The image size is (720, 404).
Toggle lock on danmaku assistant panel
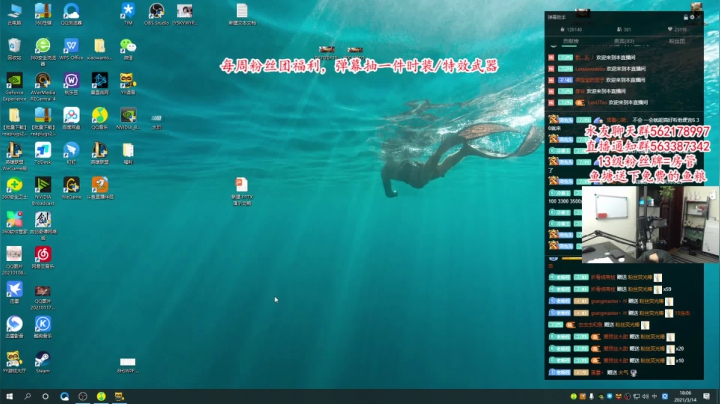pos(686,17)
